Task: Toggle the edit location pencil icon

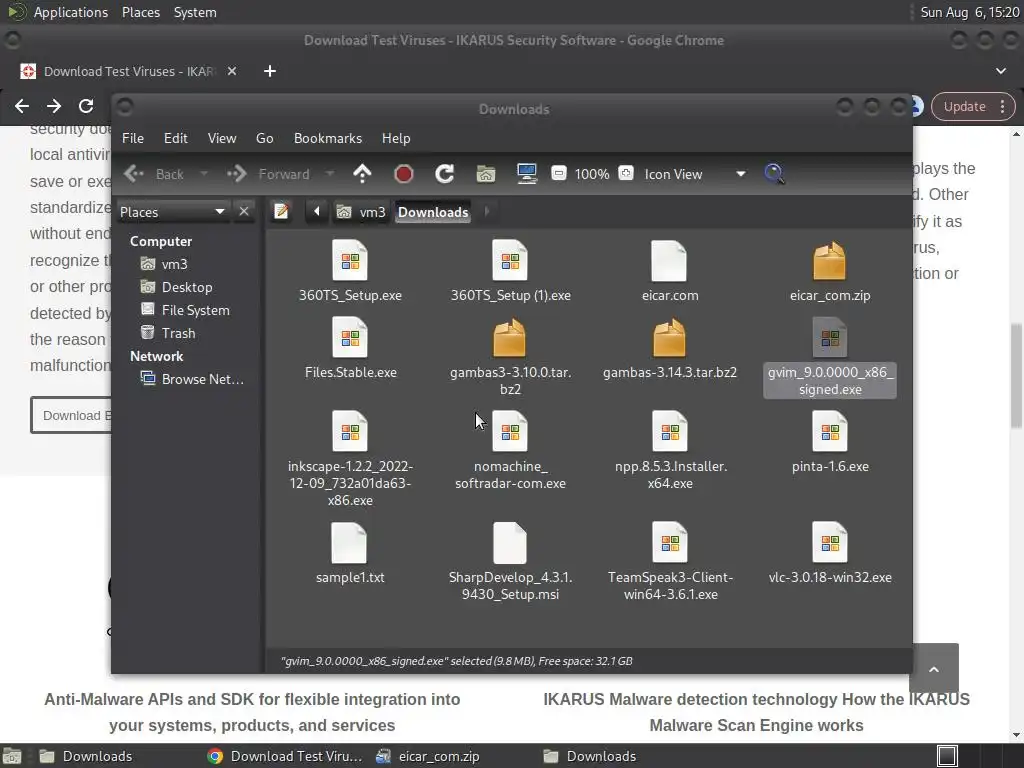Action: tap(281, 212)
